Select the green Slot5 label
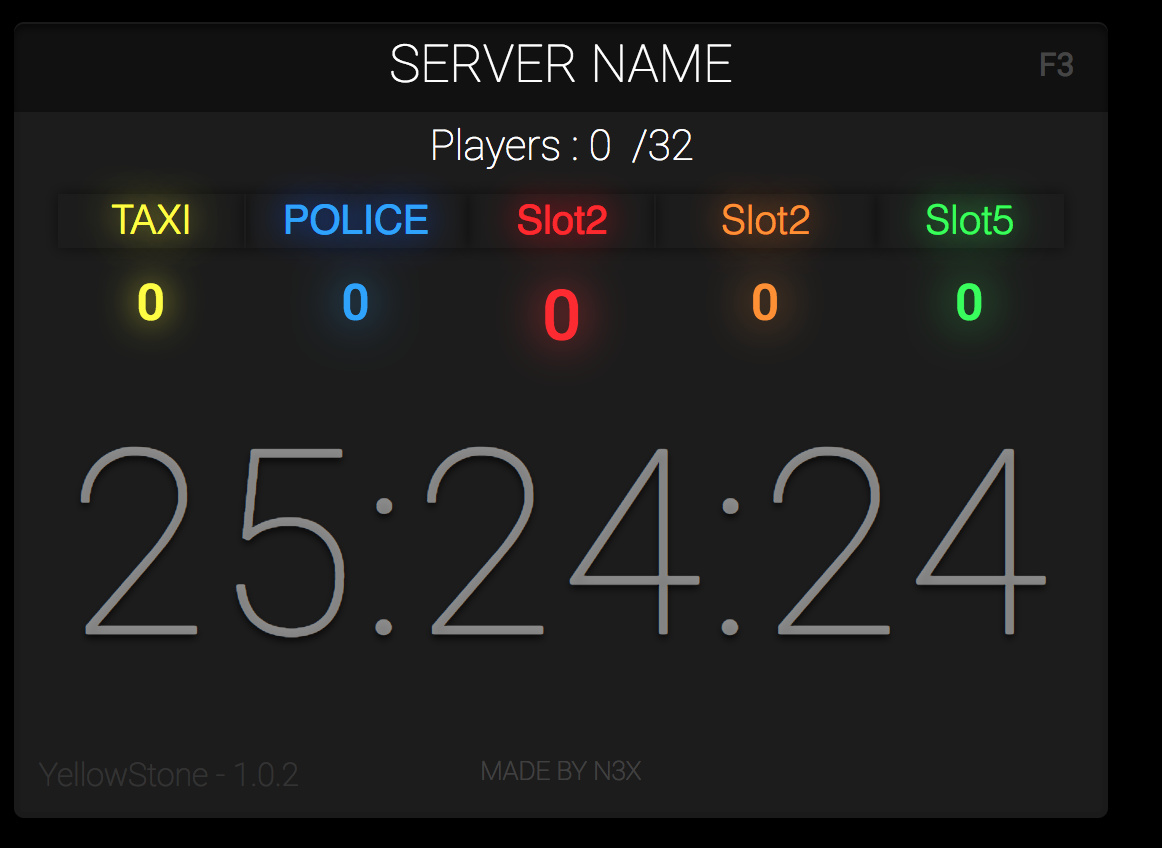 [x=969, y=220]
